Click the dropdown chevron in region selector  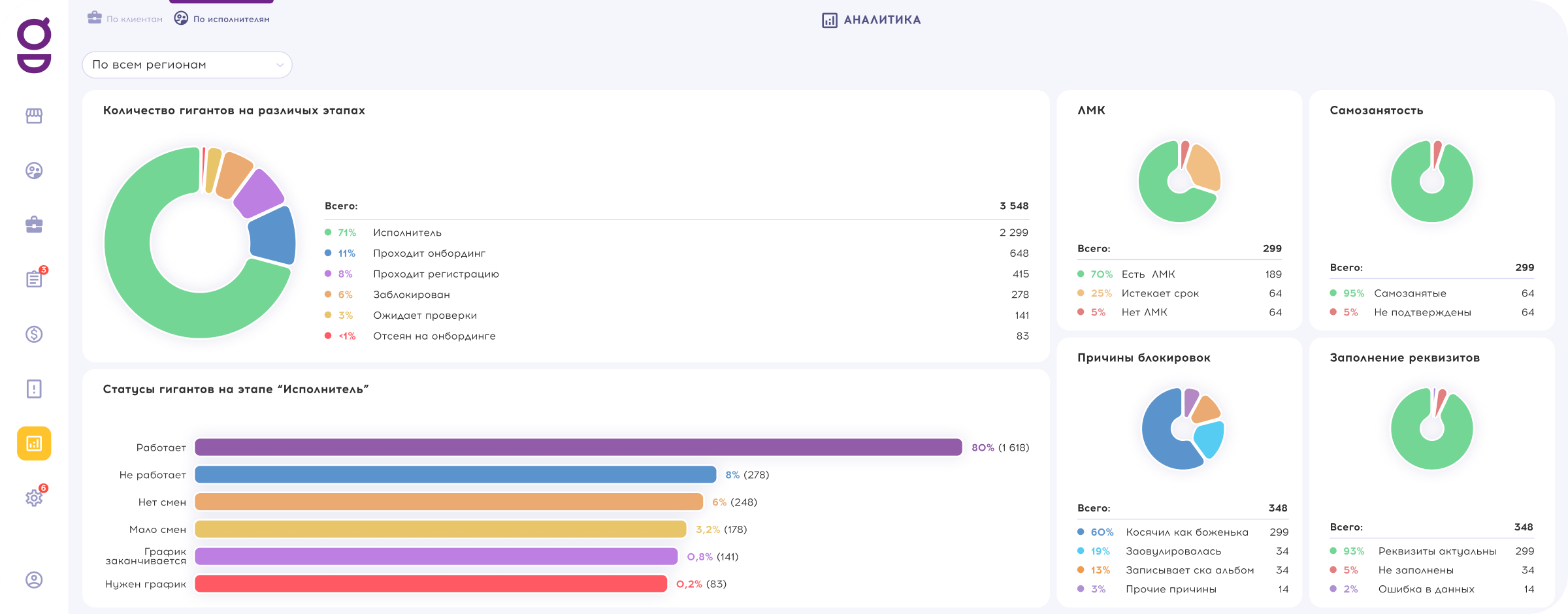pyautogui.click(x=280, y=65)
